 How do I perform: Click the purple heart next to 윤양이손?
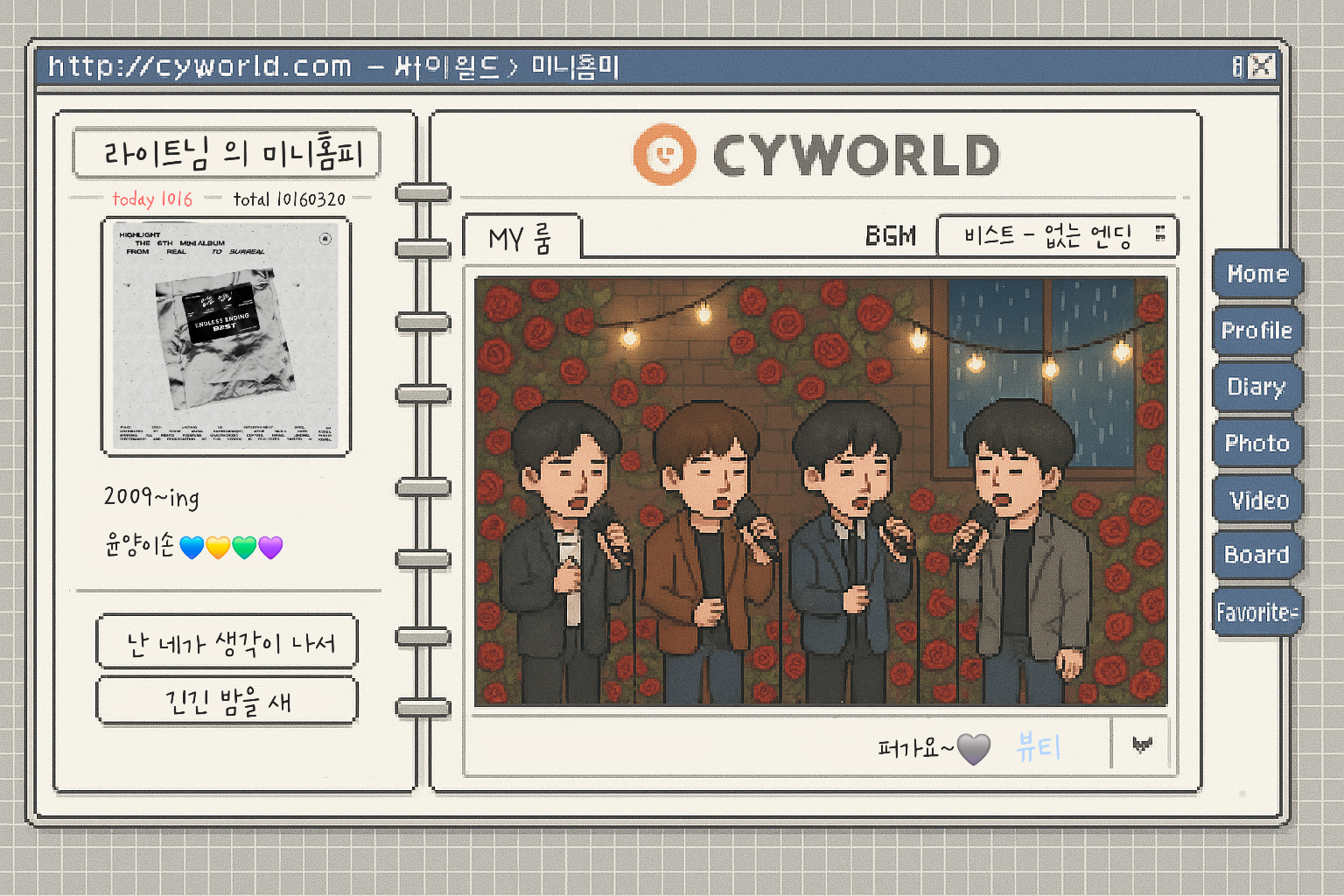(x=270, y=548)
